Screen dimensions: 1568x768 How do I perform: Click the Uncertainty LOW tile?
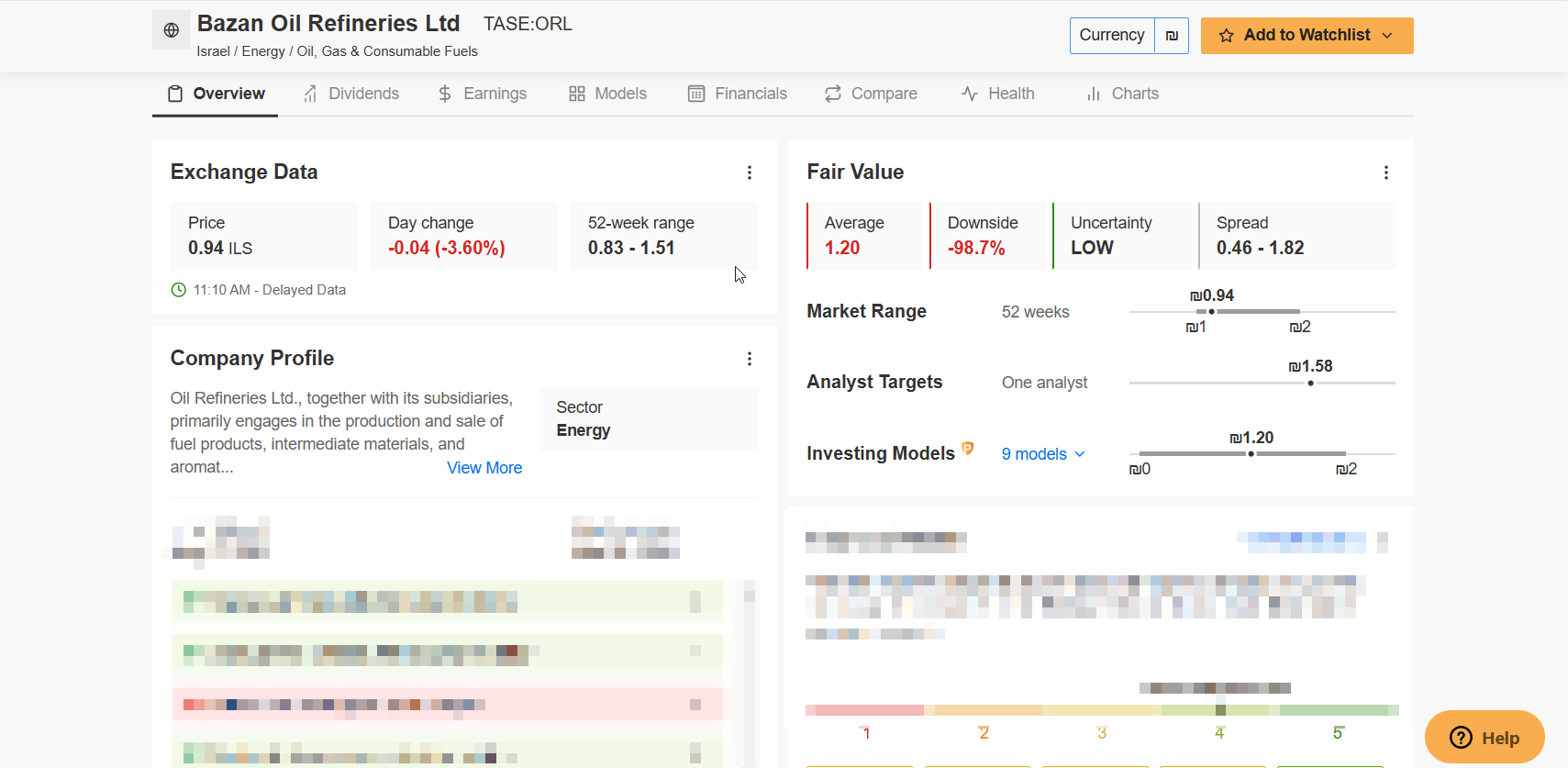pyautogui.click(x=1122, y=236)
